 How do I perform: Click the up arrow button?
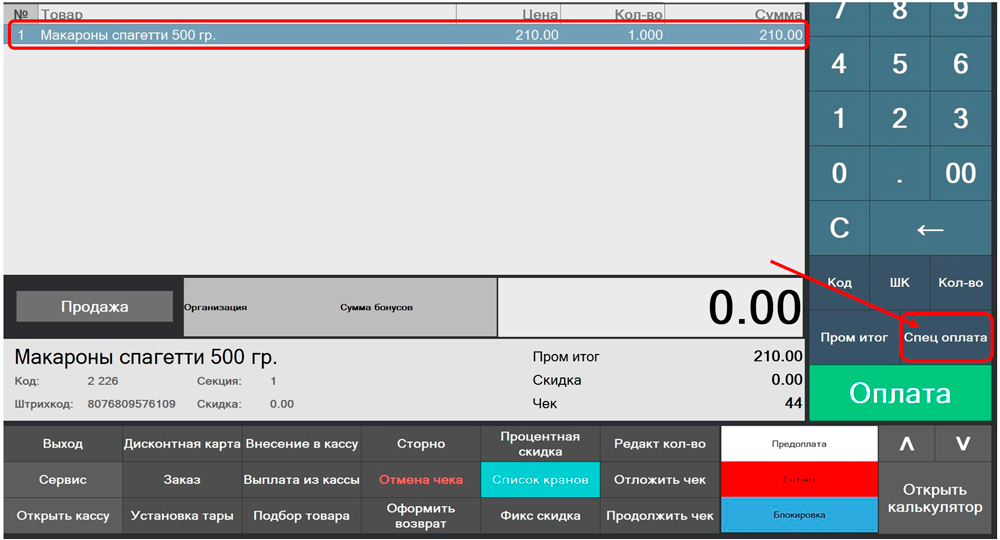click(907, 444)
